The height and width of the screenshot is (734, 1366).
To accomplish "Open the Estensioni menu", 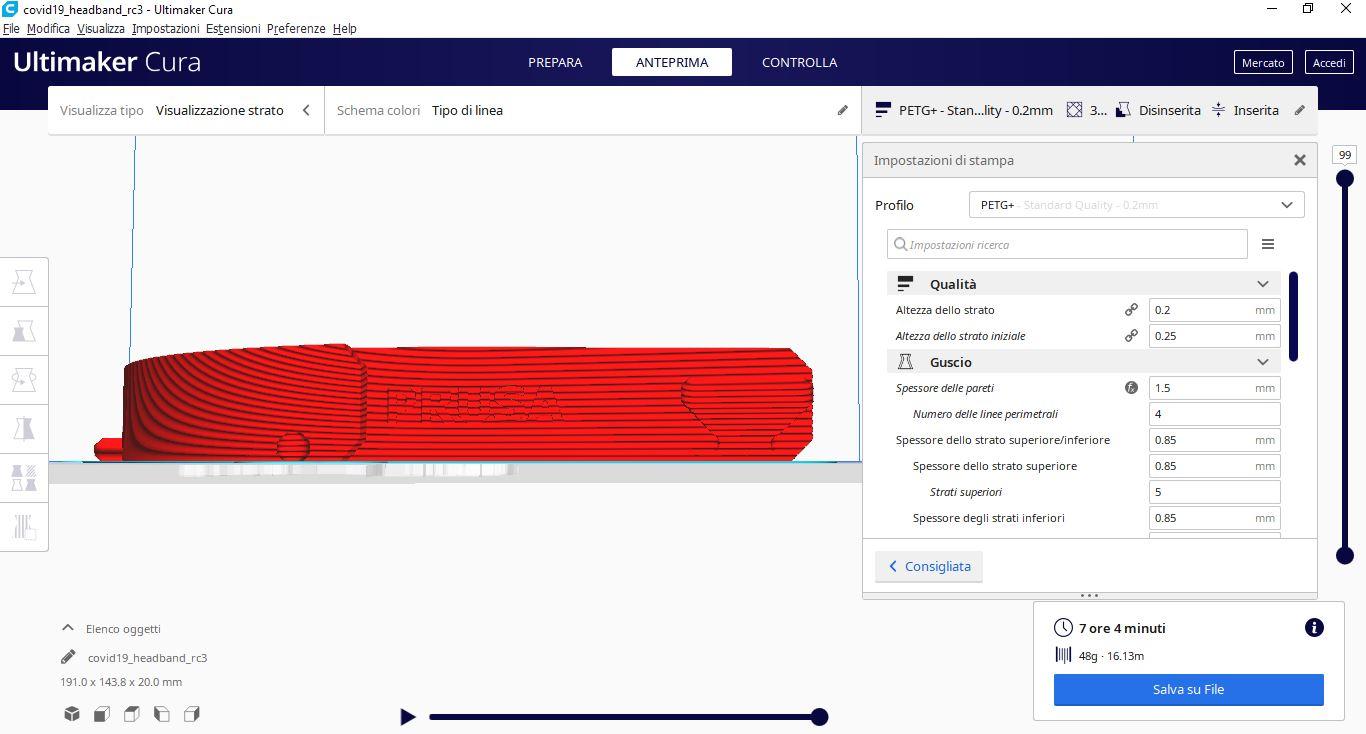I will pos(233,28).
